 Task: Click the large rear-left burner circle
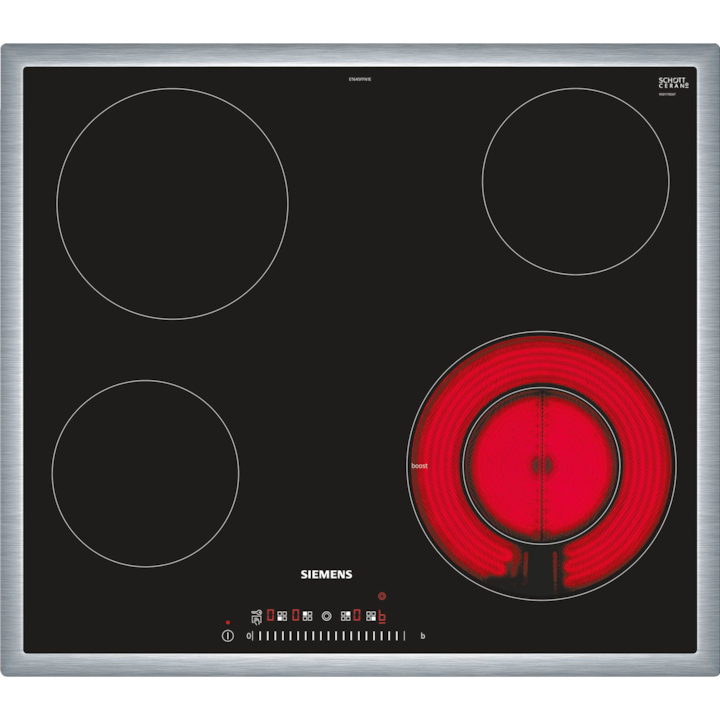pyautogui.click(x=172, y=204)
